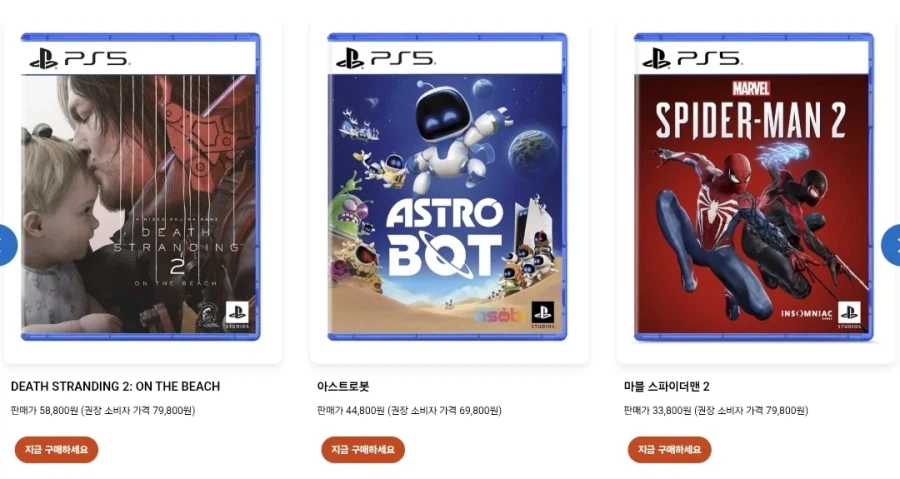Open the 아스트로봇 product title

click(x=343, y=386)
